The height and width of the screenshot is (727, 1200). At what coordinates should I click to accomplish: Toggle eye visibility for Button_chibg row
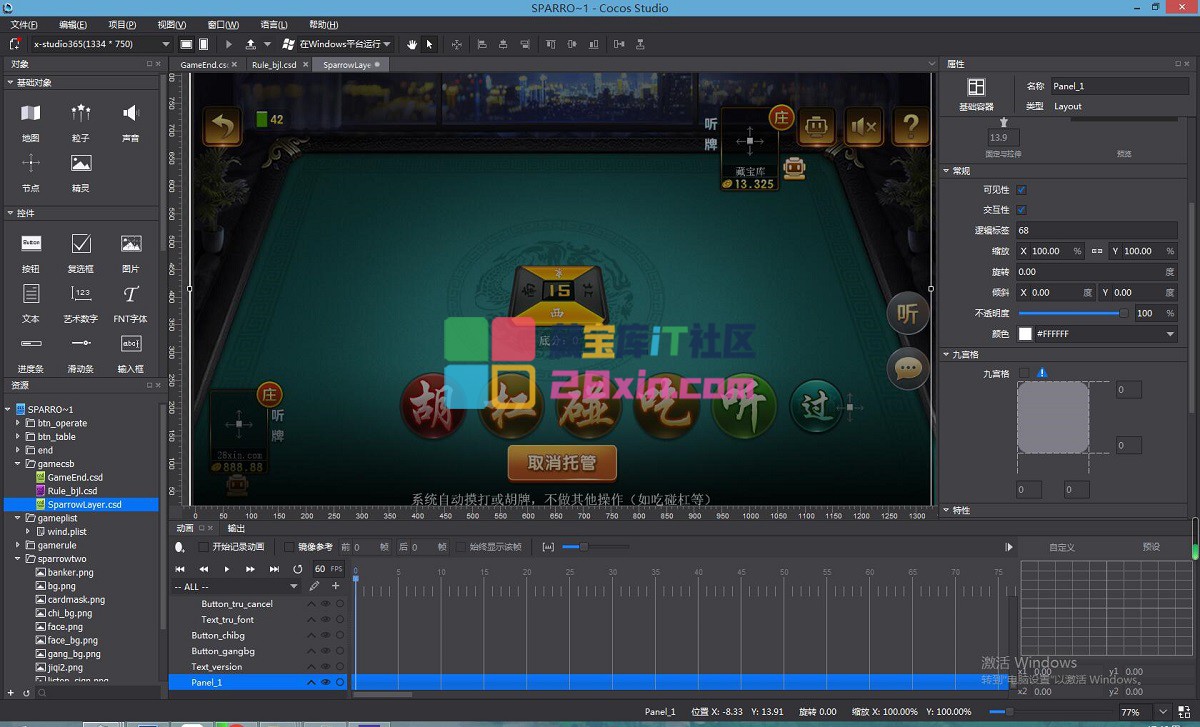coord(325,635)
